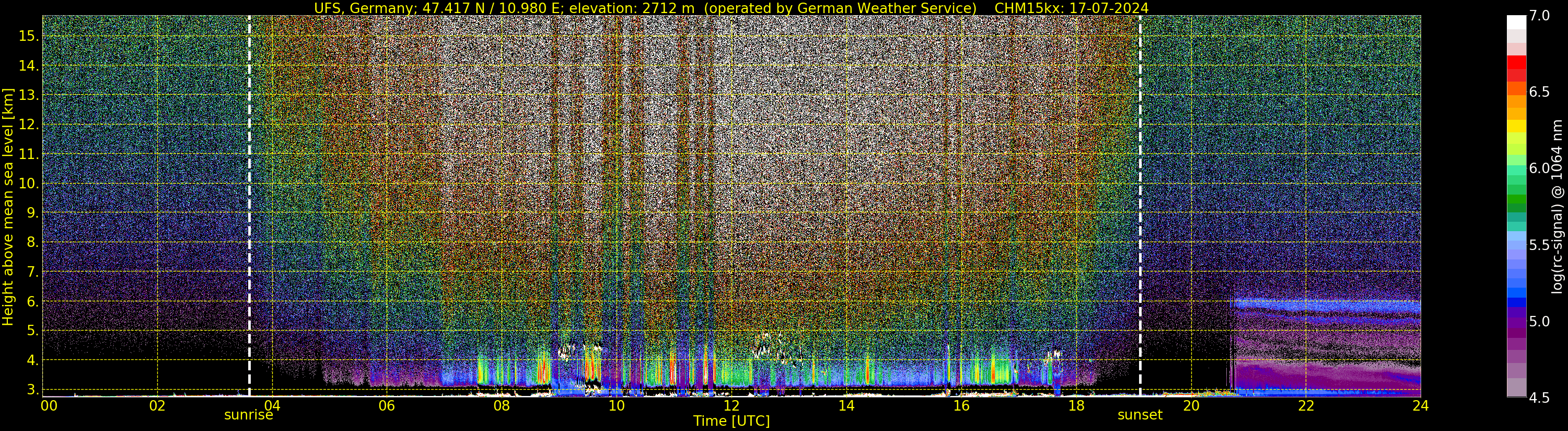Click the green segment of the colorbar
The height and width of the screenshot is (431, 1568).
tap(1516, 199)
